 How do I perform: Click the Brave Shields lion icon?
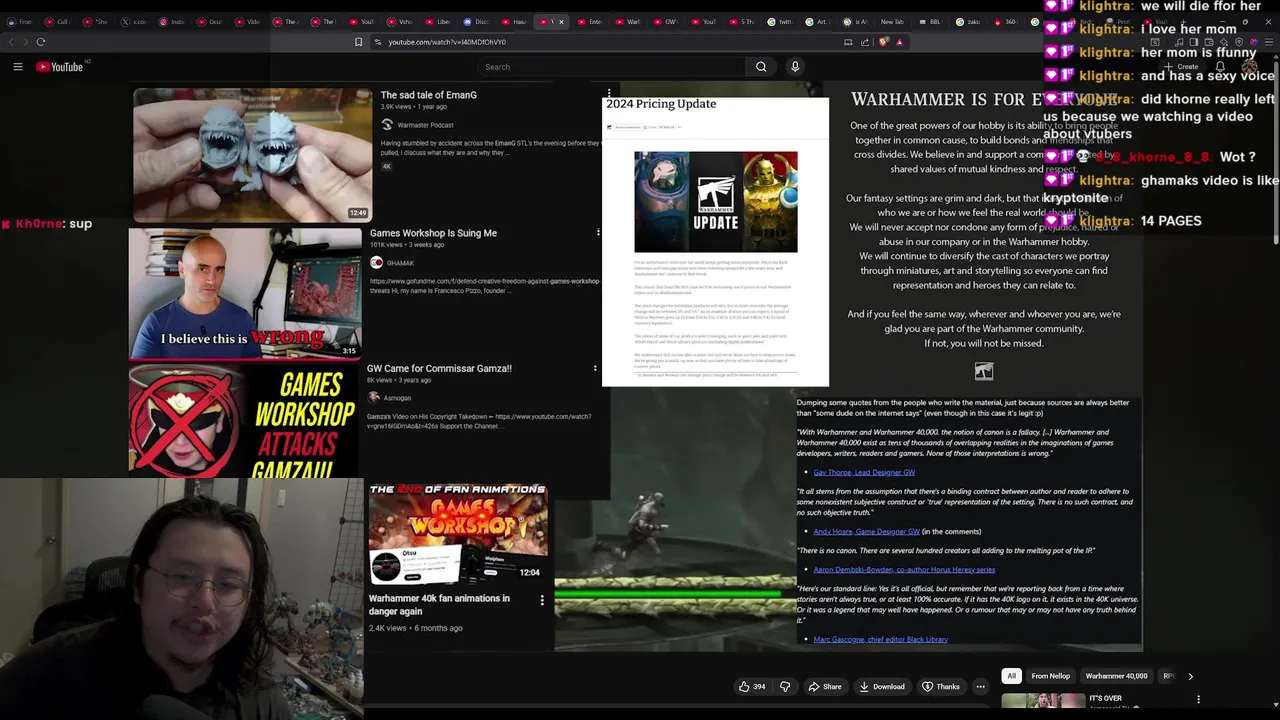[x=884, y=42]
